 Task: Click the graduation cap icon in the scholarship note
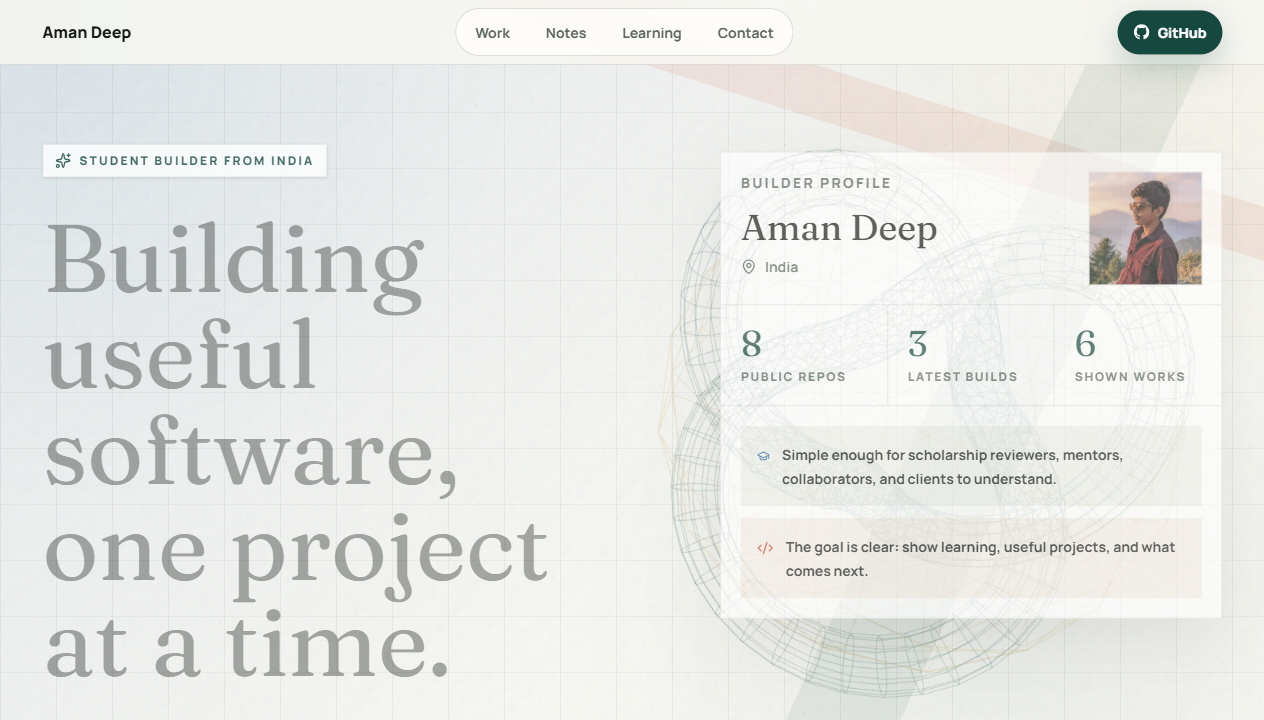click(764, 456)
